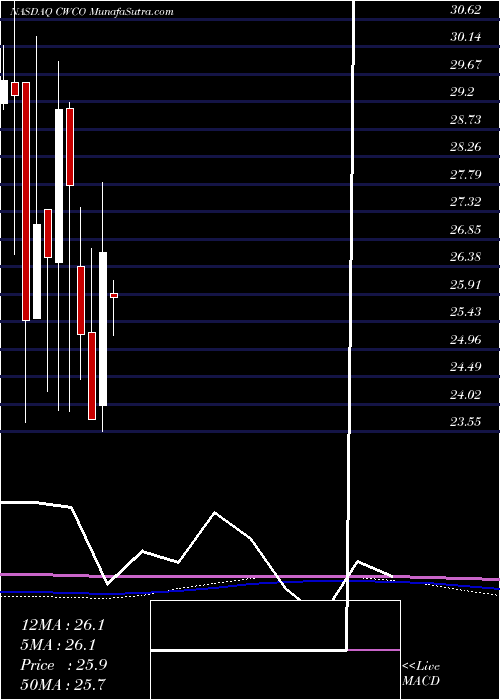The height and width of the screenshot is (700, 500).
Task: Click the 30.62 price axis label
Action: pos(466,9)
